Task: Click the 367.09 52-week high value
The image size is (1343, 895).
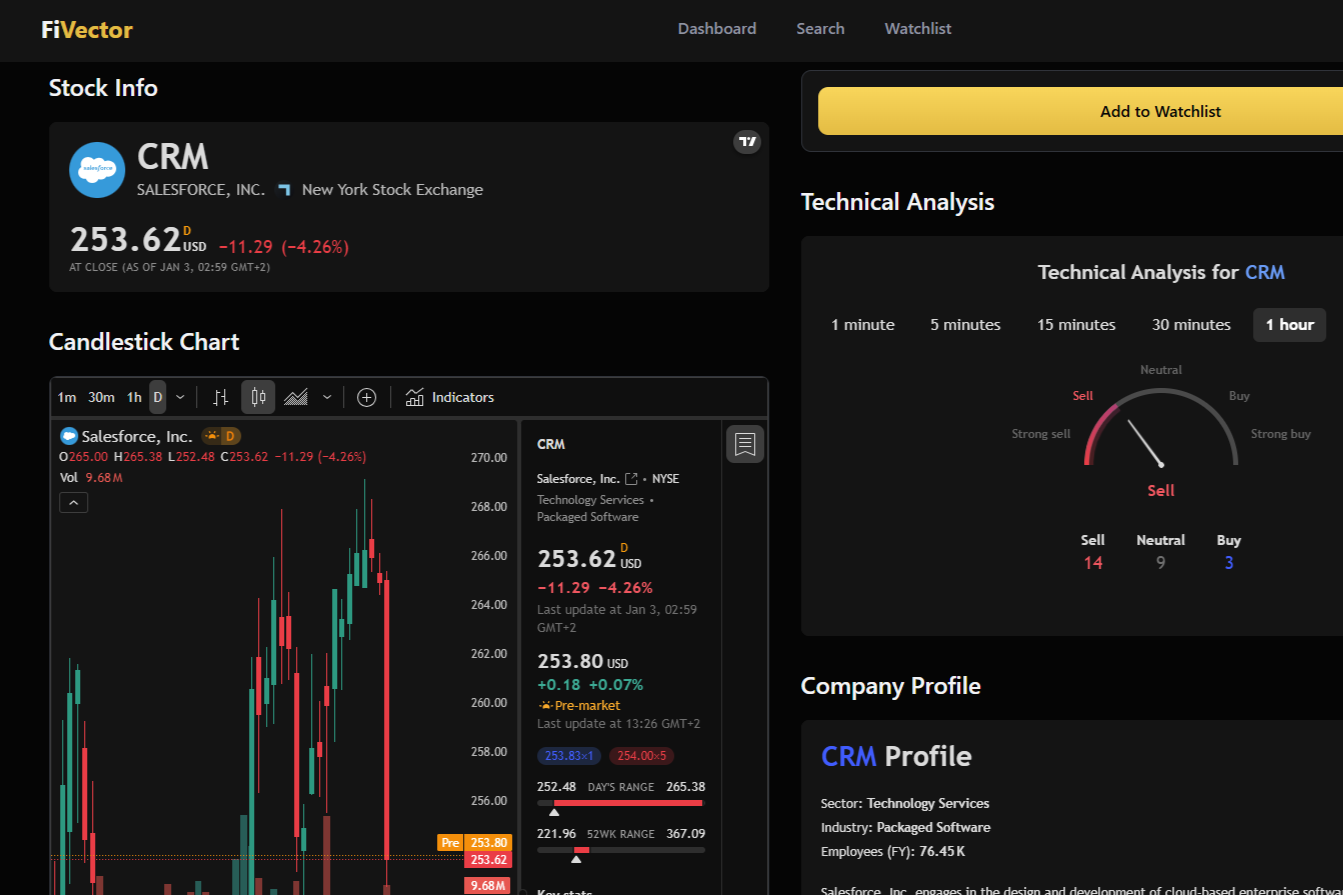Action: [x=685, y=834]
